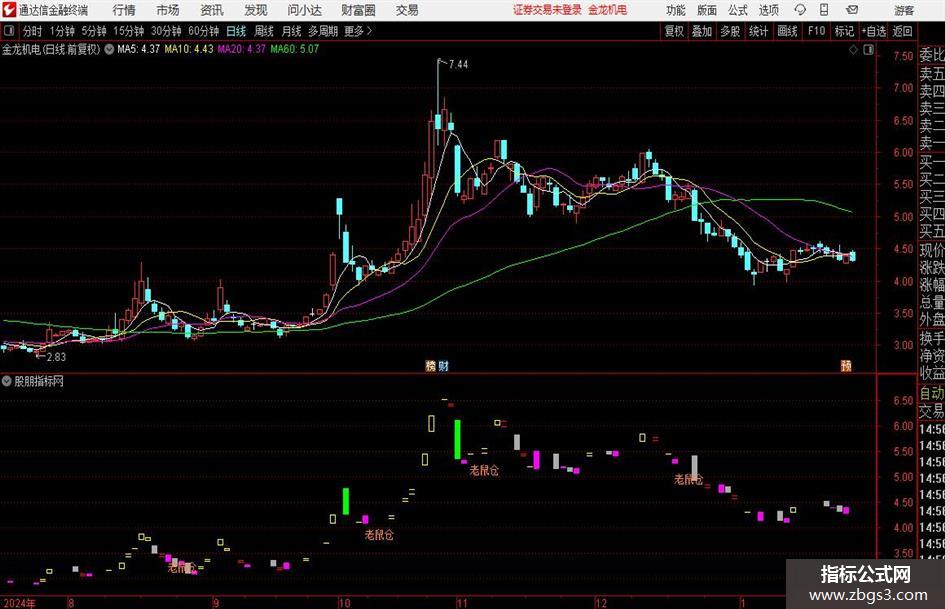Click the 返回 back button
The width and height of the screenshot is (945, 609).
click(903, 31)
